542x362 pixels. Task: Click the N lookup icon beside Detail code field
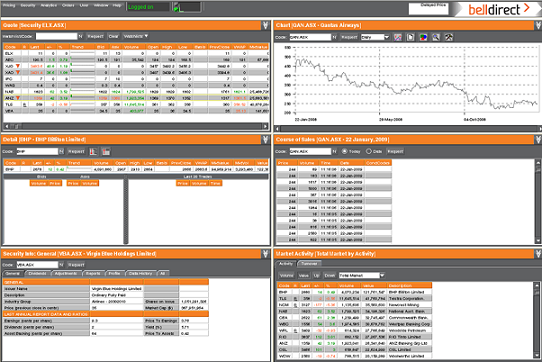[x=61, y=151]
